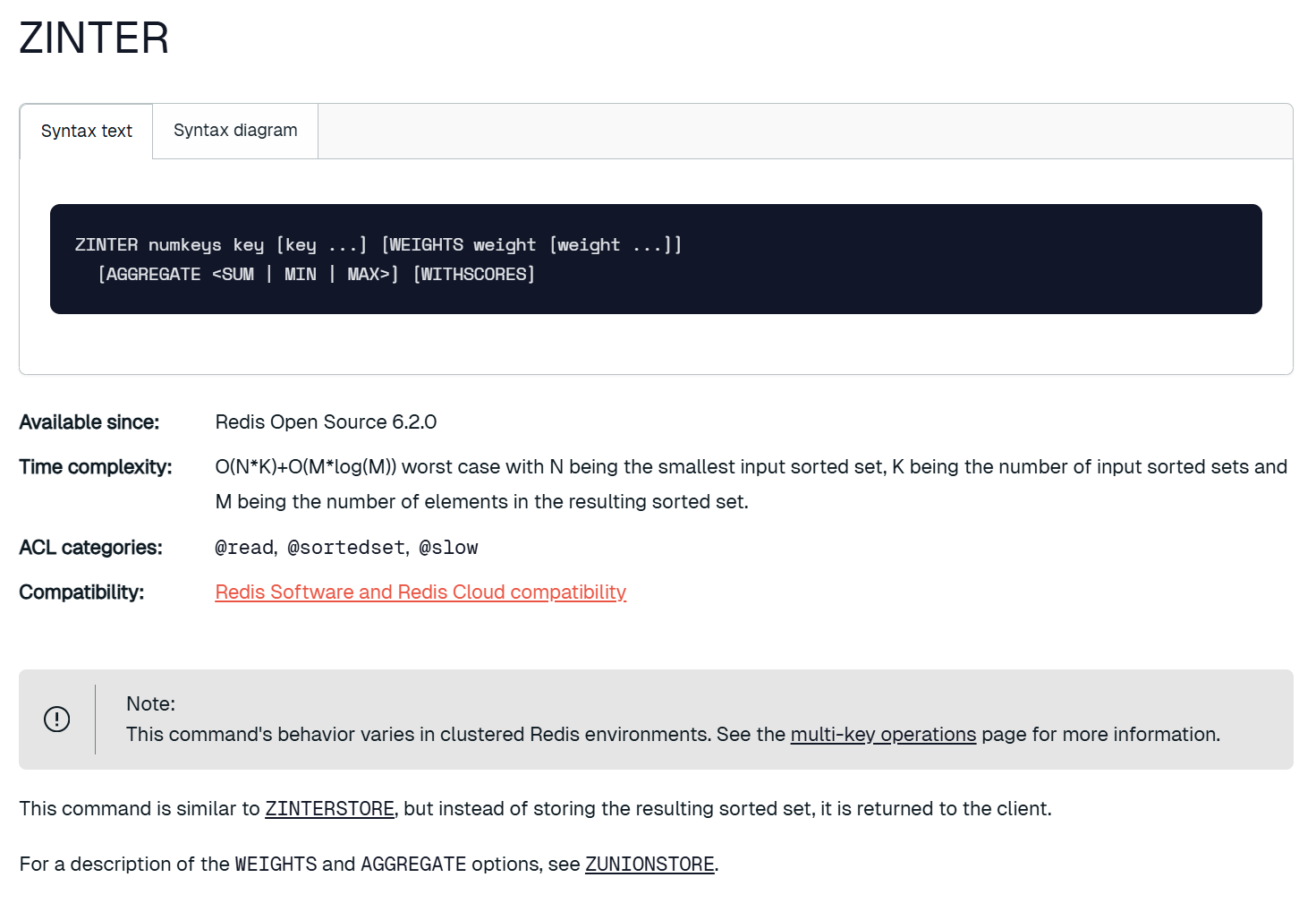Screen dimensions: 1316x903
Task: Open Redis Software and Redis Cloud compatibility link
Action: (420, 592)
